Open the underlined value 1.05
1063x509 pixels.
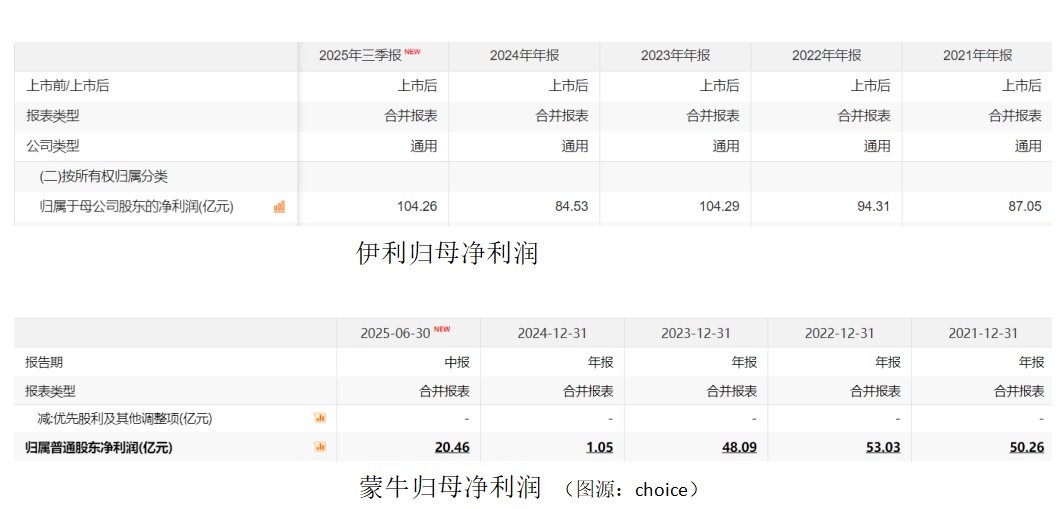point(600,447)
